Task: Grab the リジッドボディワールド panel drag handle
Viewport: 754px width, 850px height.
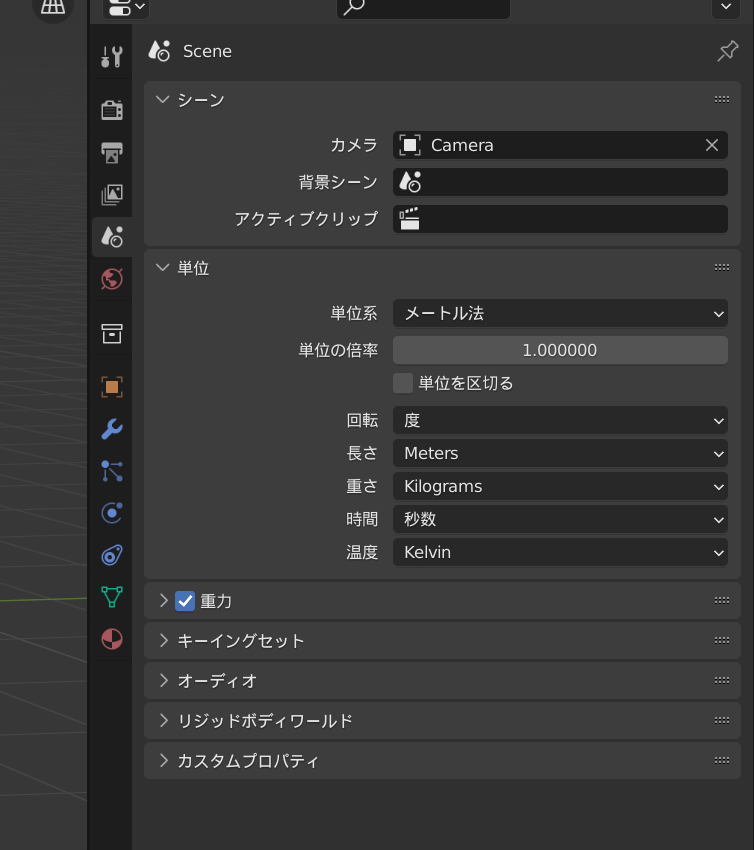Action: pos(721,720)
